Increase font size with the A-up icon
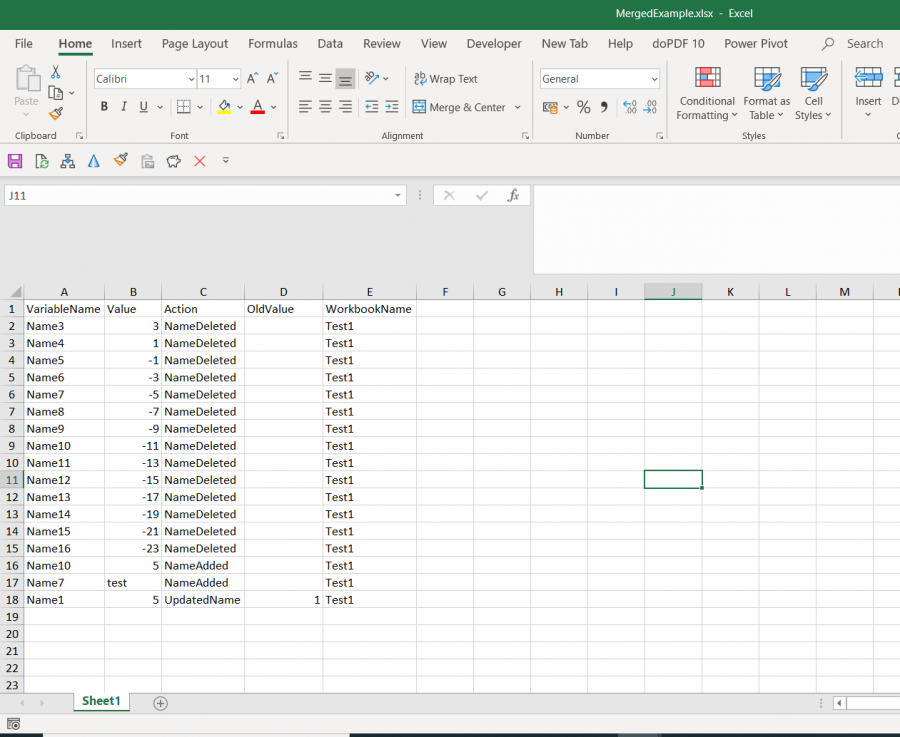900x737 pixels. (252, 79)
